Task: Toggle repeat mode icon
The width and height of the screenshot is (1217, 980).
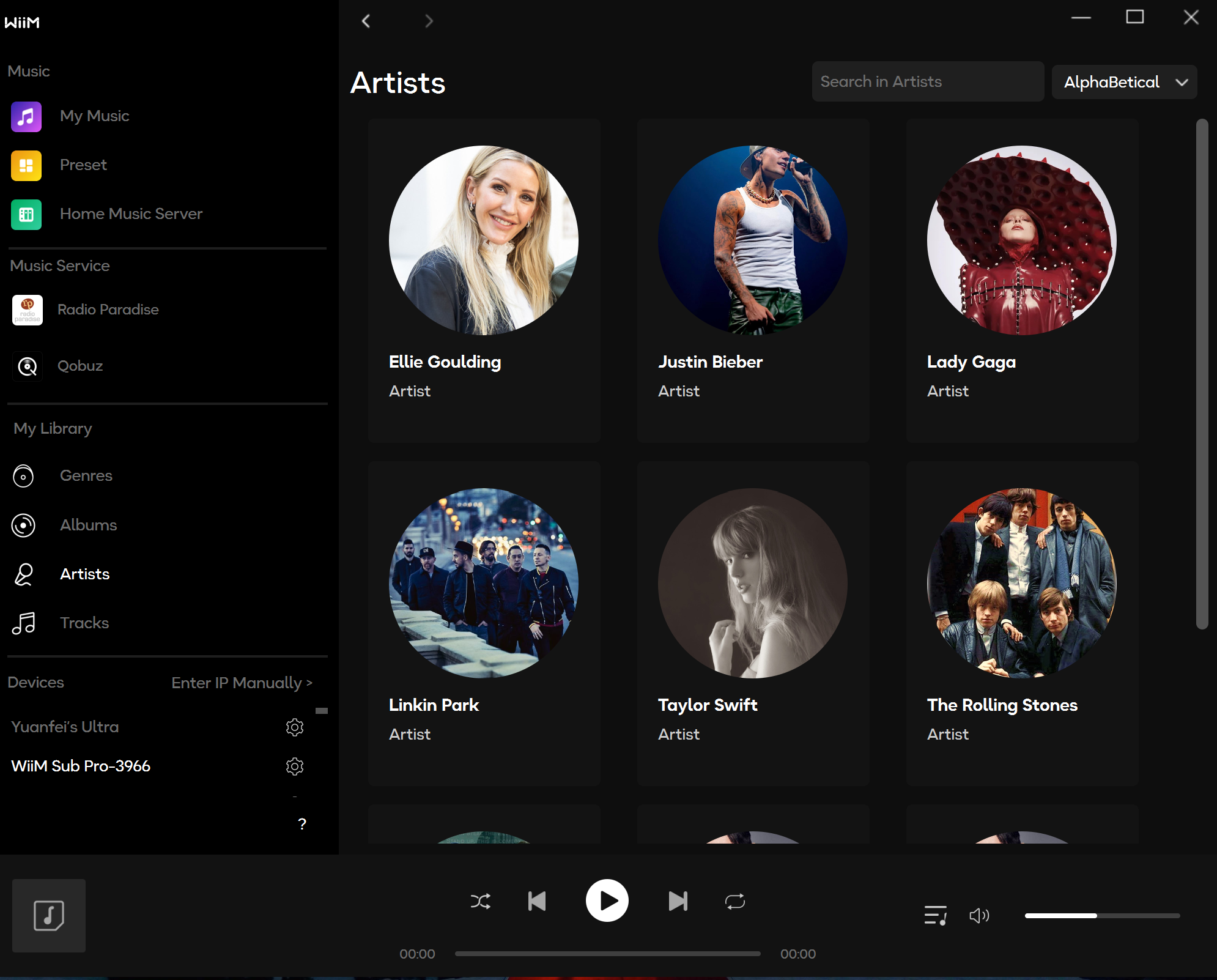Action: pyautogui.click(x=734, y=901)
